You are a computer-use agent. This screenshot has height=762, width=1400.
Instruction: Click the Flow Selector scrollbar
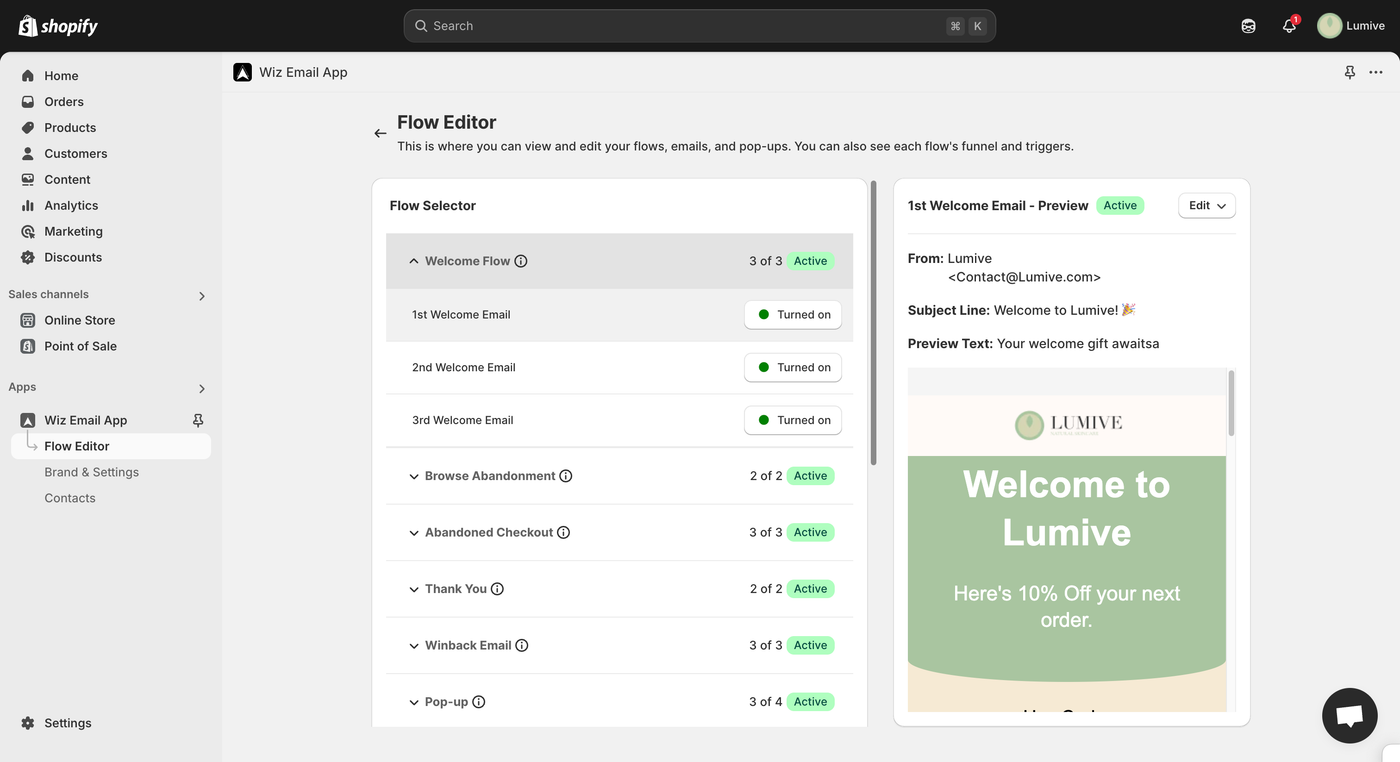pyautogui.click(x=873, y=323)
